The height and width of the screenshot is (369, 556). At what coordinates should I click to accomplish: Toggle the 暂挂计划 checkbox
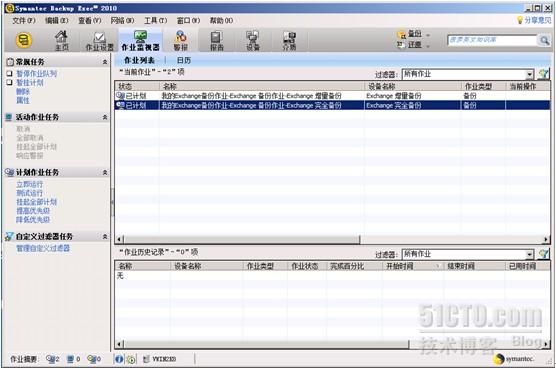point(10,83)
